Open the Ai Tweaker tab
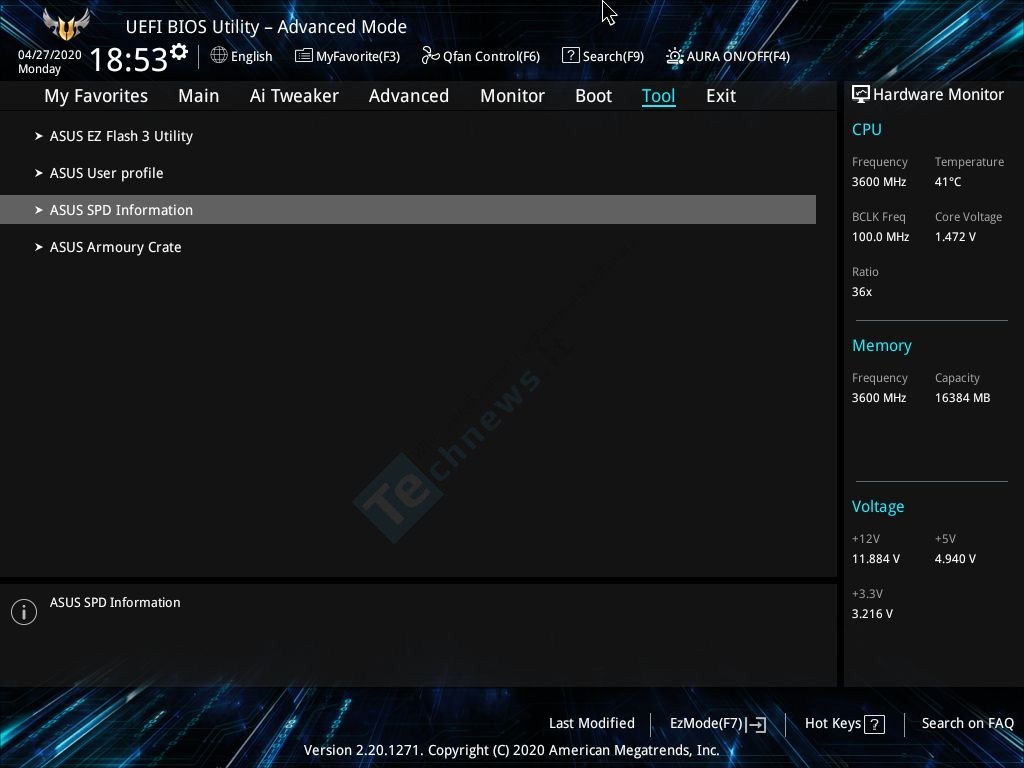Viewport: 1024px width, 768px height. [294, 96]
